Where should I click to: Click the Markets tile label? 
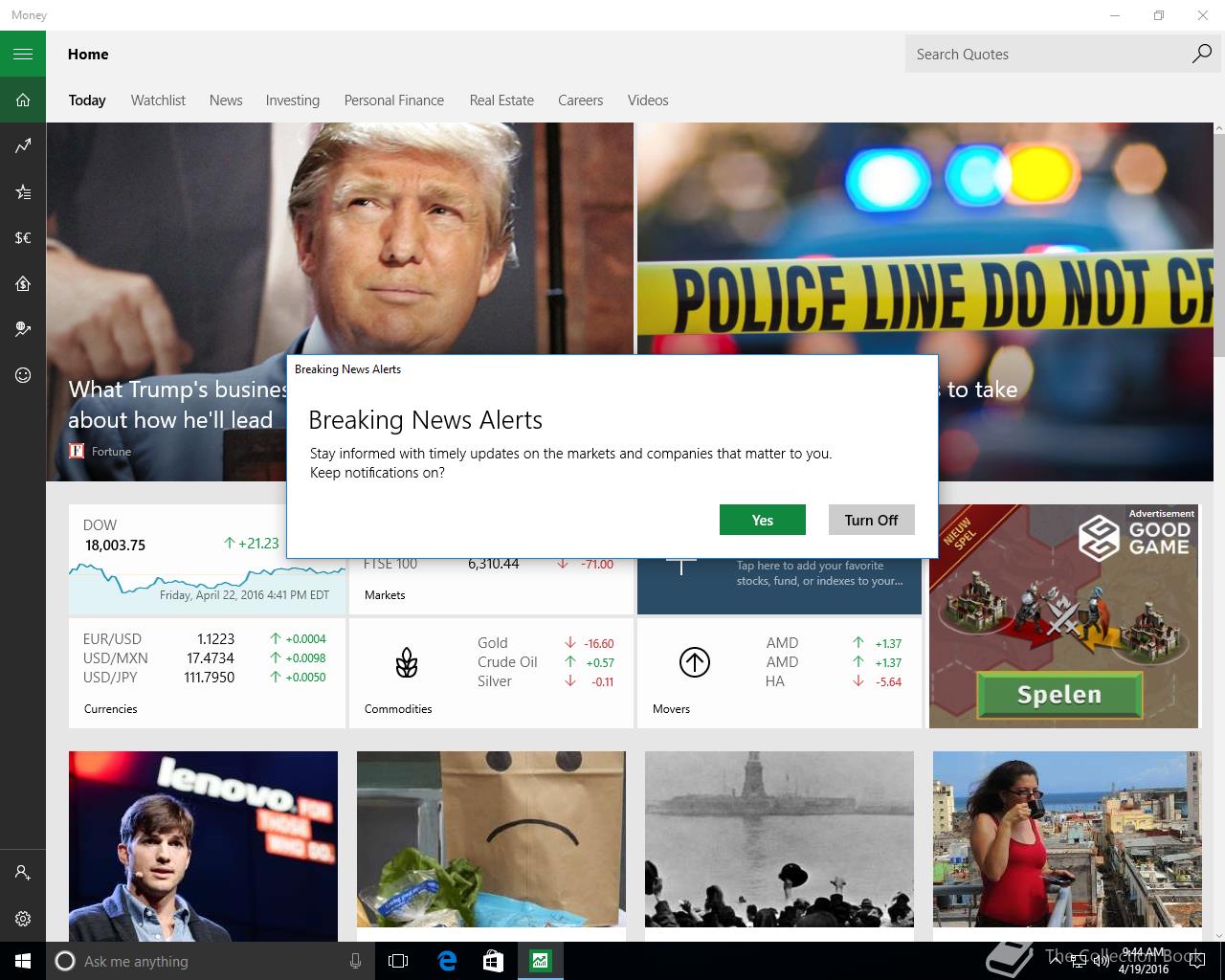click(x=385, y=595)
